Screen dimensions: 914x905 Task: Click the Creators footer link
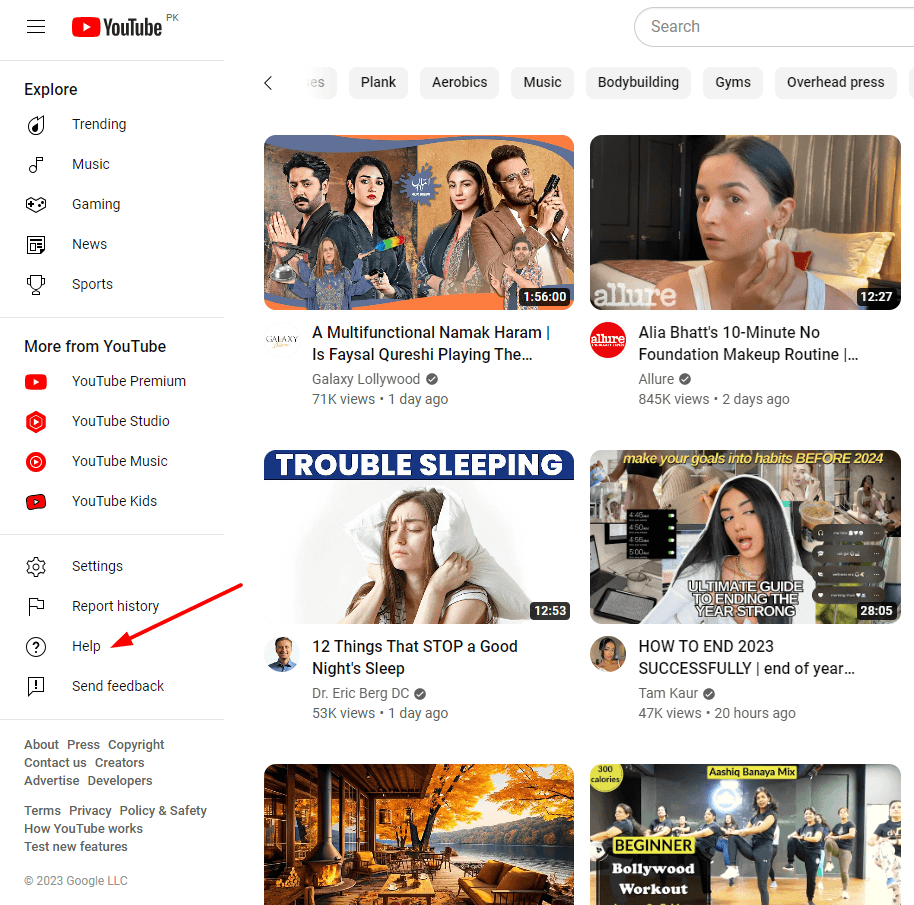(119, 763)
